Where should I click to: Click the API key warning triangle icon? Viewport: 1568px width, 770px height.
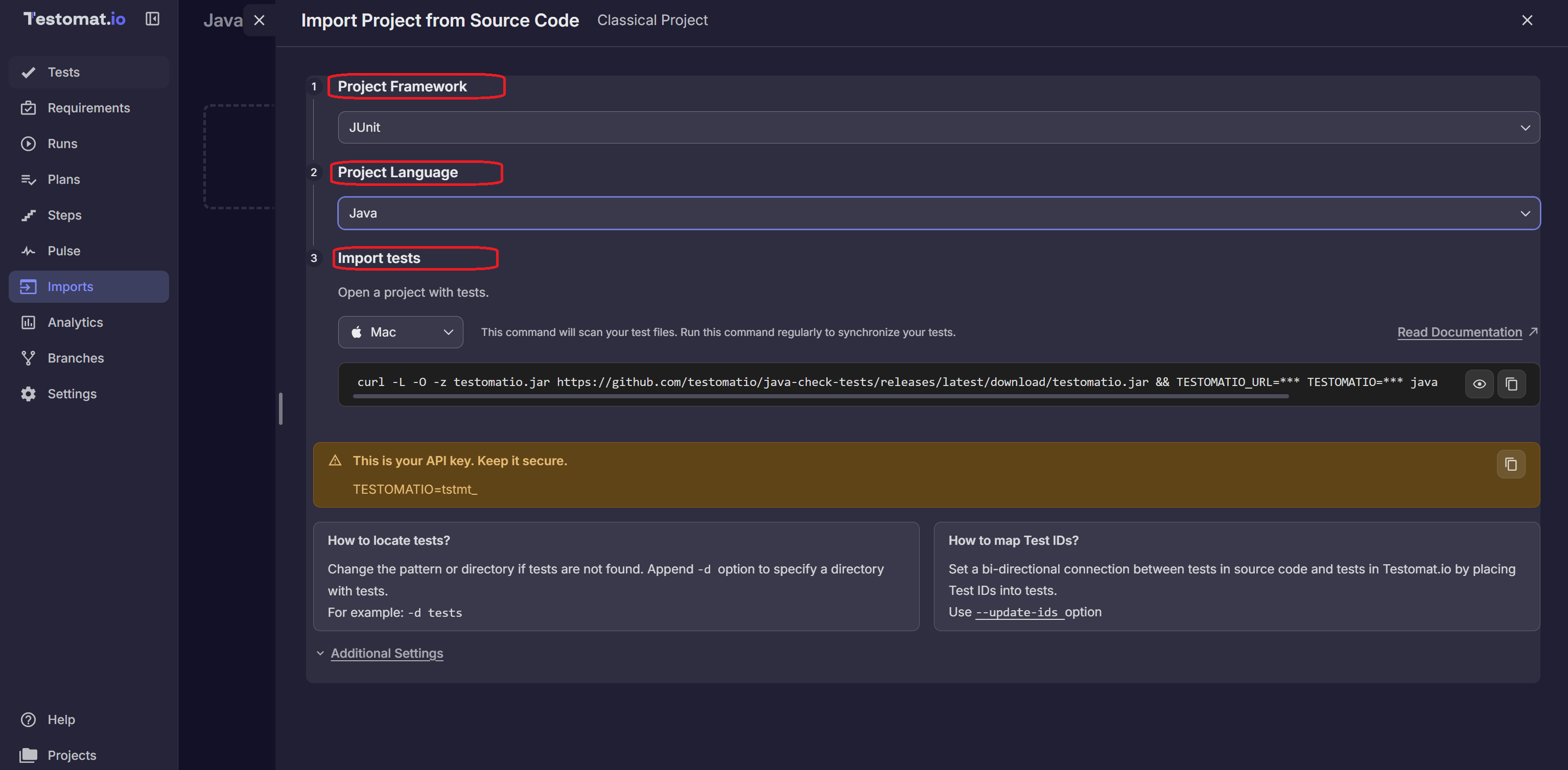[x=335, y=461]
